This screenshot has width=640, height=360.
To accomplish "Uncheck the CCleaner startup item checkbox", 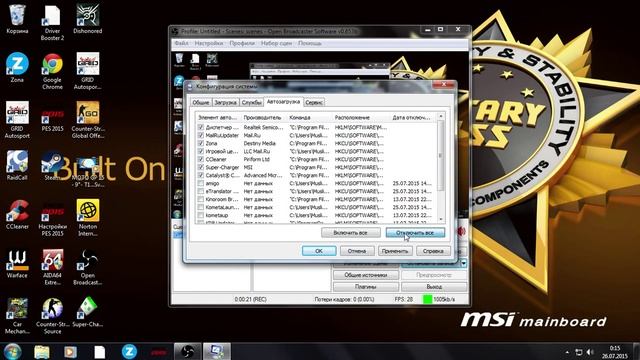I will [x=200, y=159].
